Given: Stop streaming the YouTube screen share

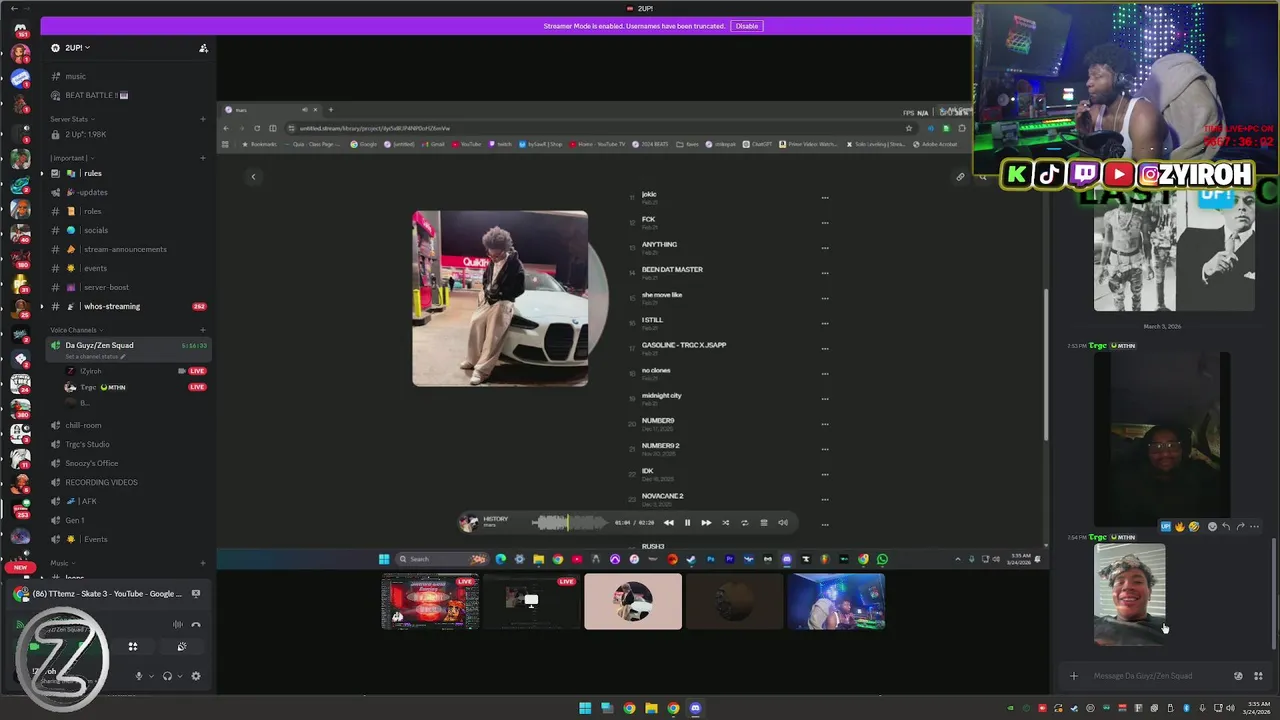Looking at the screenshot, I should pos(196,594).
